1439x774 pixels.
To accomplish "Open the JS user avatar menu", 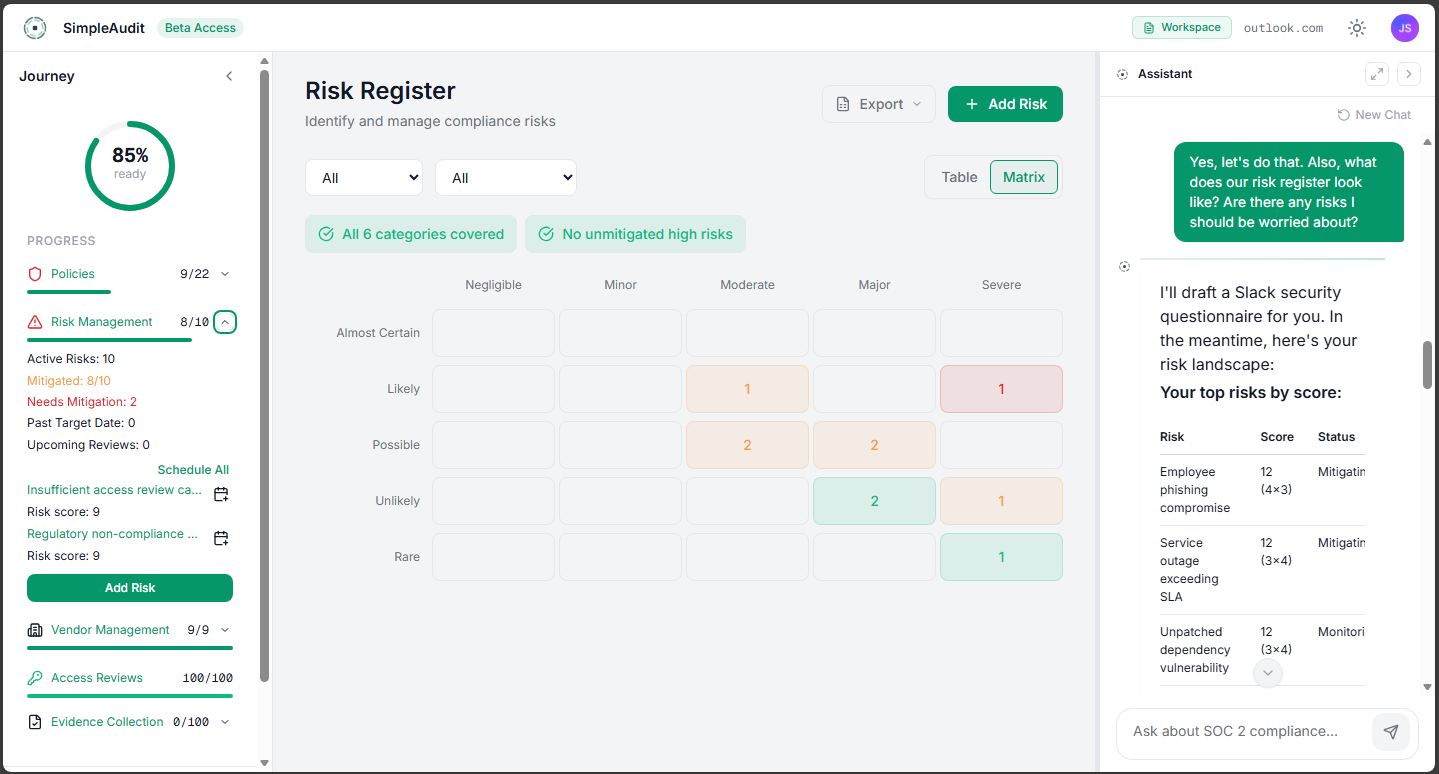I will coord(1404,28).
